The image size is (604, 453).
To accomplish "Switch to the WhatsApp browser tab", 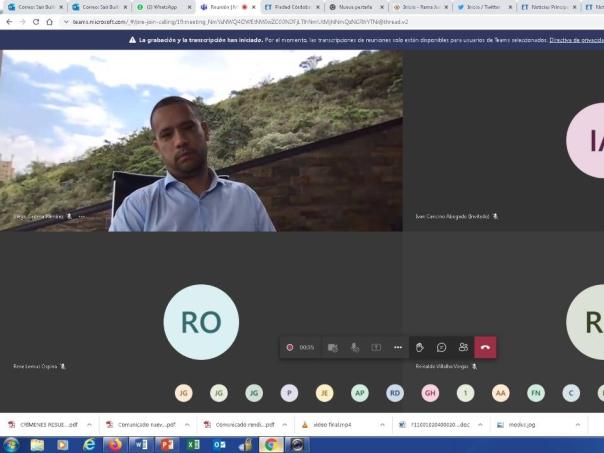I will tap(165, 6).
